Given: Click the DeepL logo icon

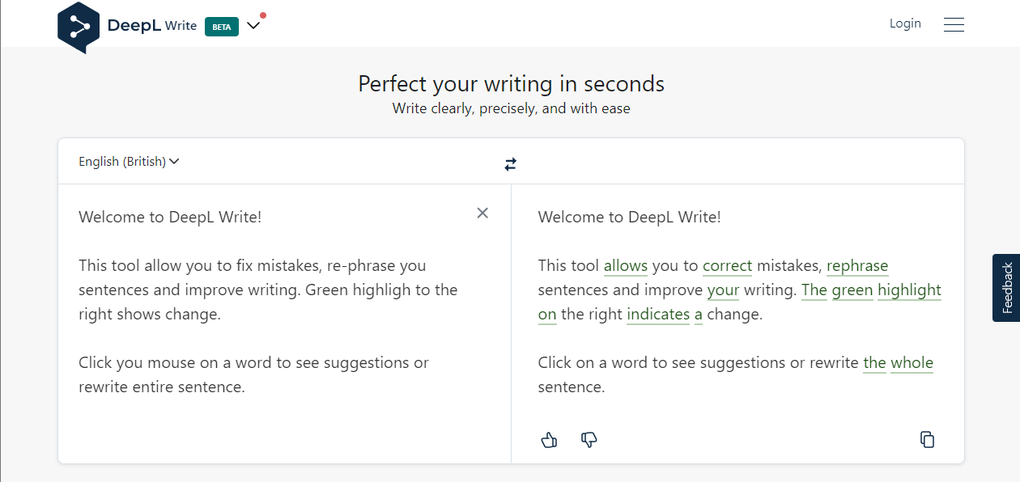Looking at the screenshot, I should click(79, 27).
